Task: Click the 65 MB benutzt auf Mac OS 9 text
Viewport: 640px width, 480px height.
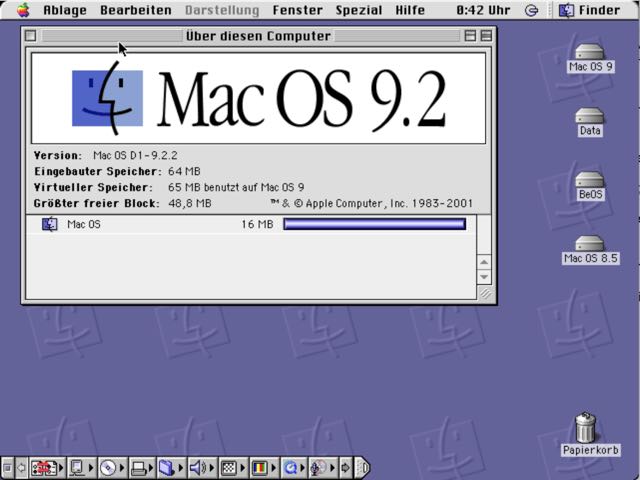Action: [x=236, y=187]
